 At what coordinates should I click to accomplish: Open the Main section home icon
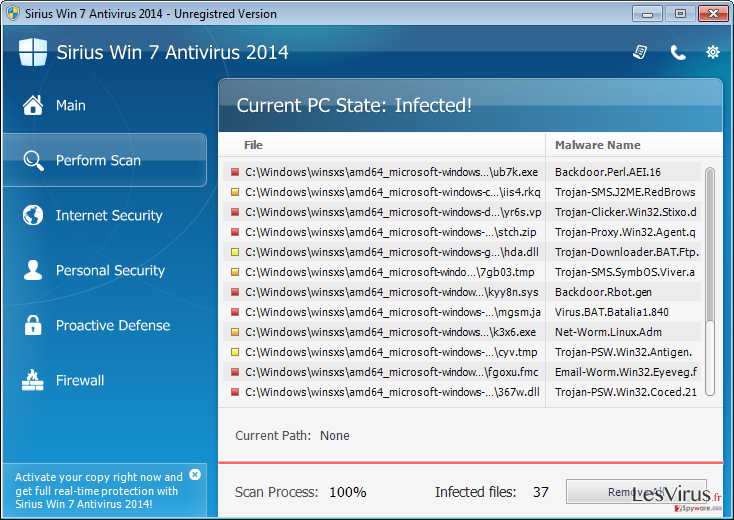(33, 105)
